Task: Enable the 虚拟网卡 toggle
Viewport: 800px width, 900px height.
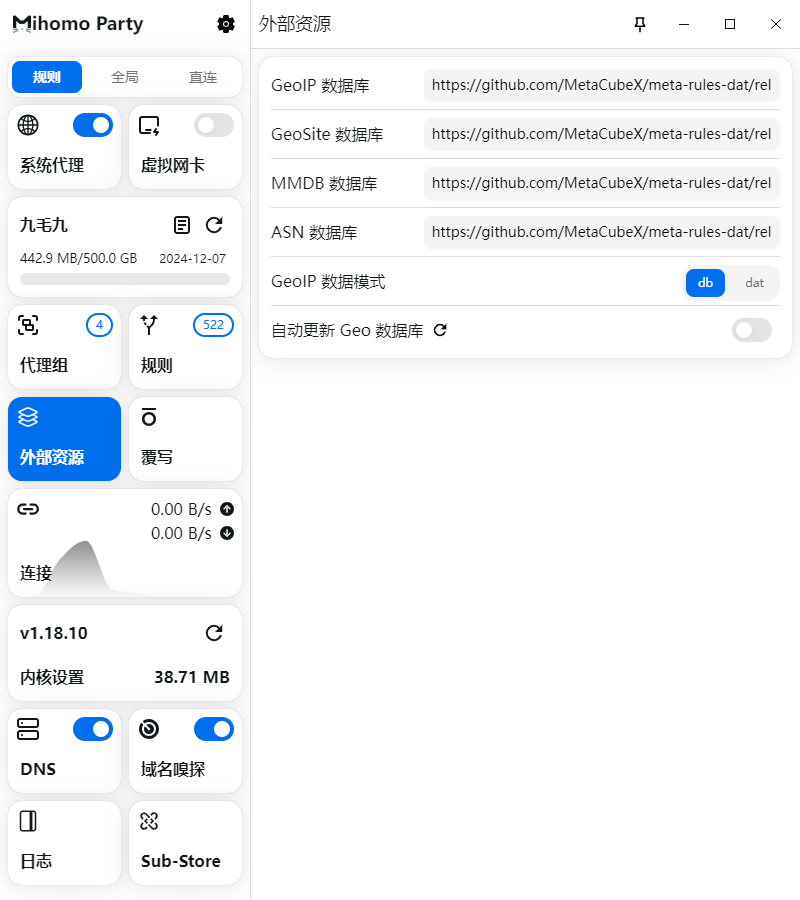Action: [x=214, y=125]
